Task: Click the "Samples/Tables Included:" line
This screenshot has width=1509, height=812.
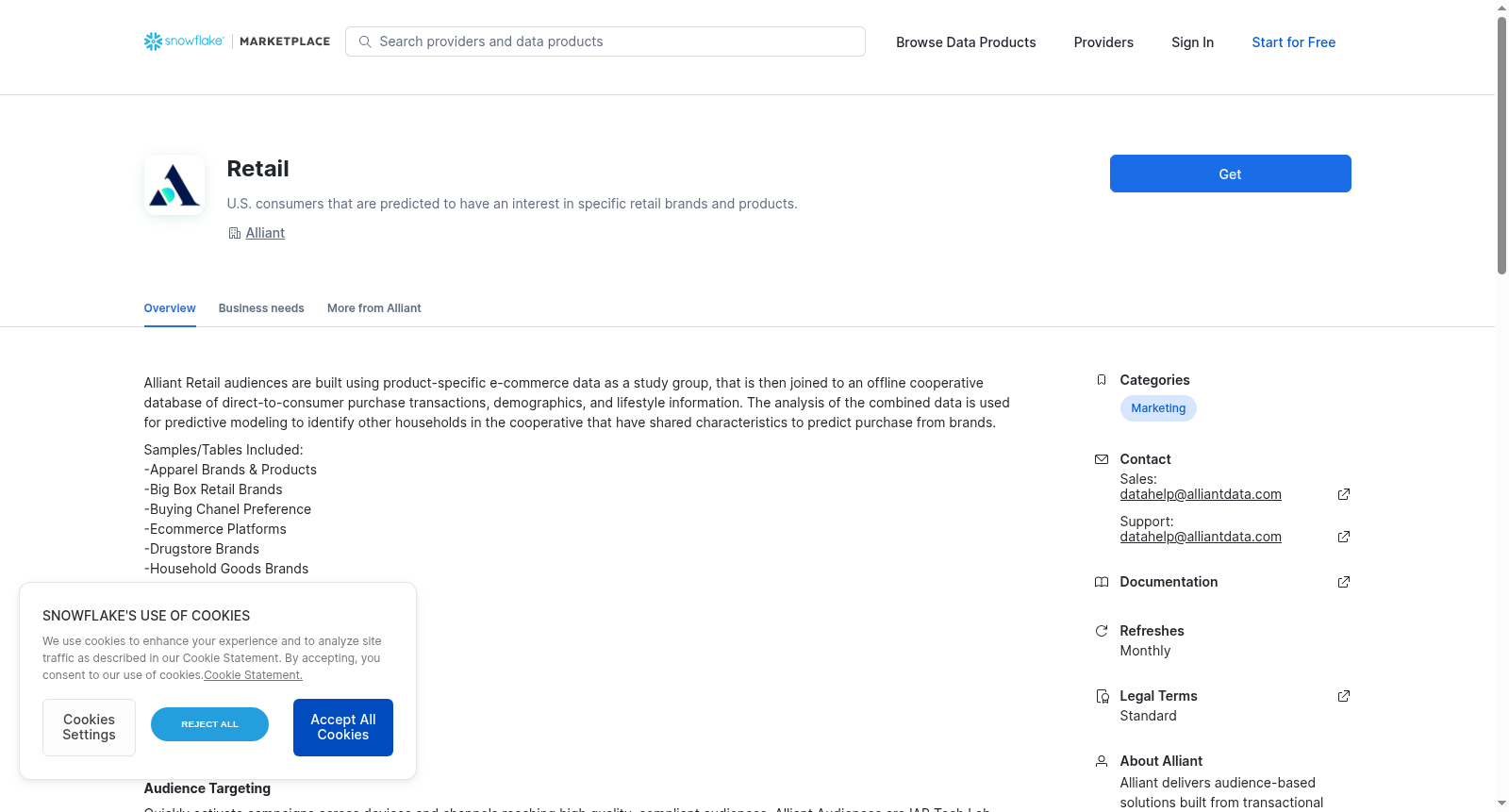Action: click(x=224, y=450)
